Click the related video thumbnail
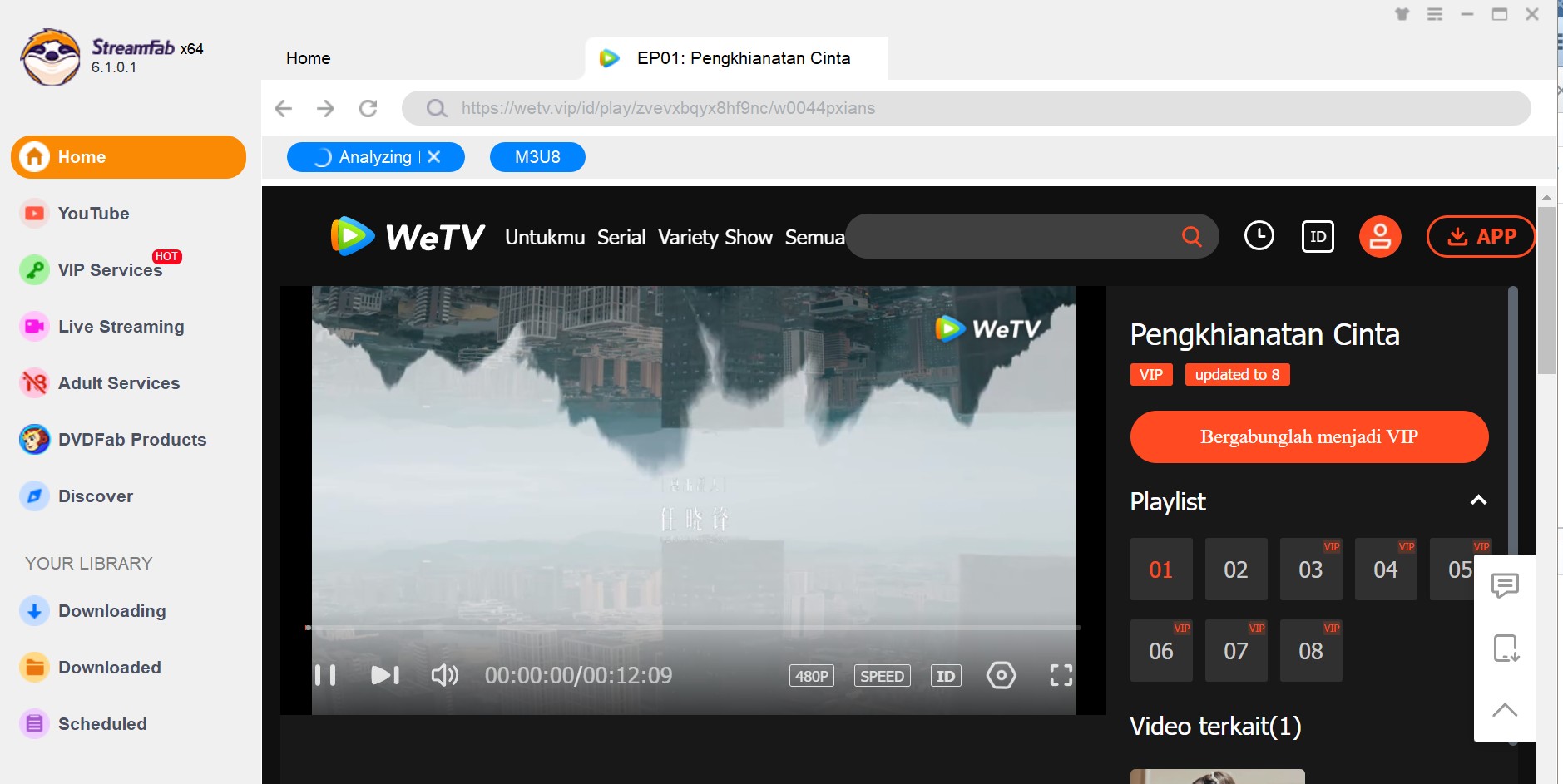1563x784 pixels. (x=1218, y=777)
